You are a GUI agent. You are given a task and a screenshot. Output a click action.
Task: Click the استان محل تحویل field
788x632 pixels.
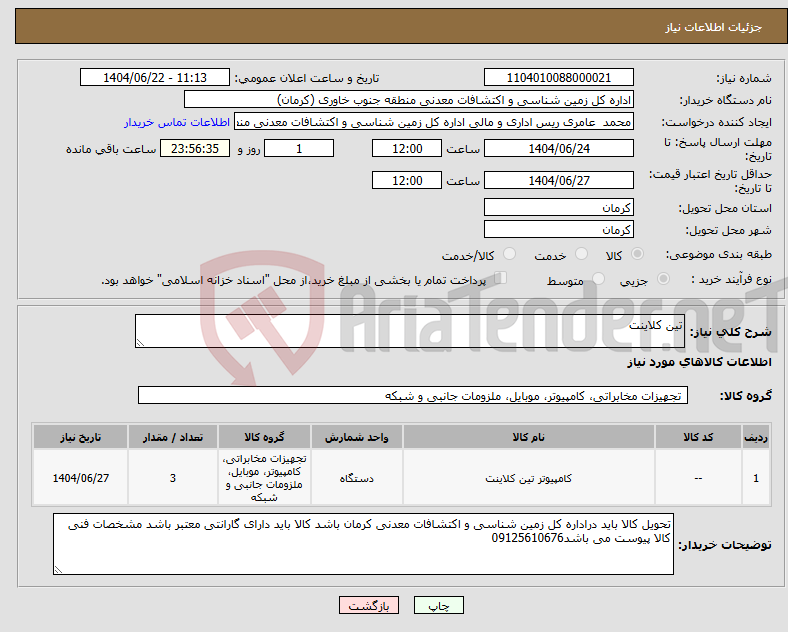point(558,207)
